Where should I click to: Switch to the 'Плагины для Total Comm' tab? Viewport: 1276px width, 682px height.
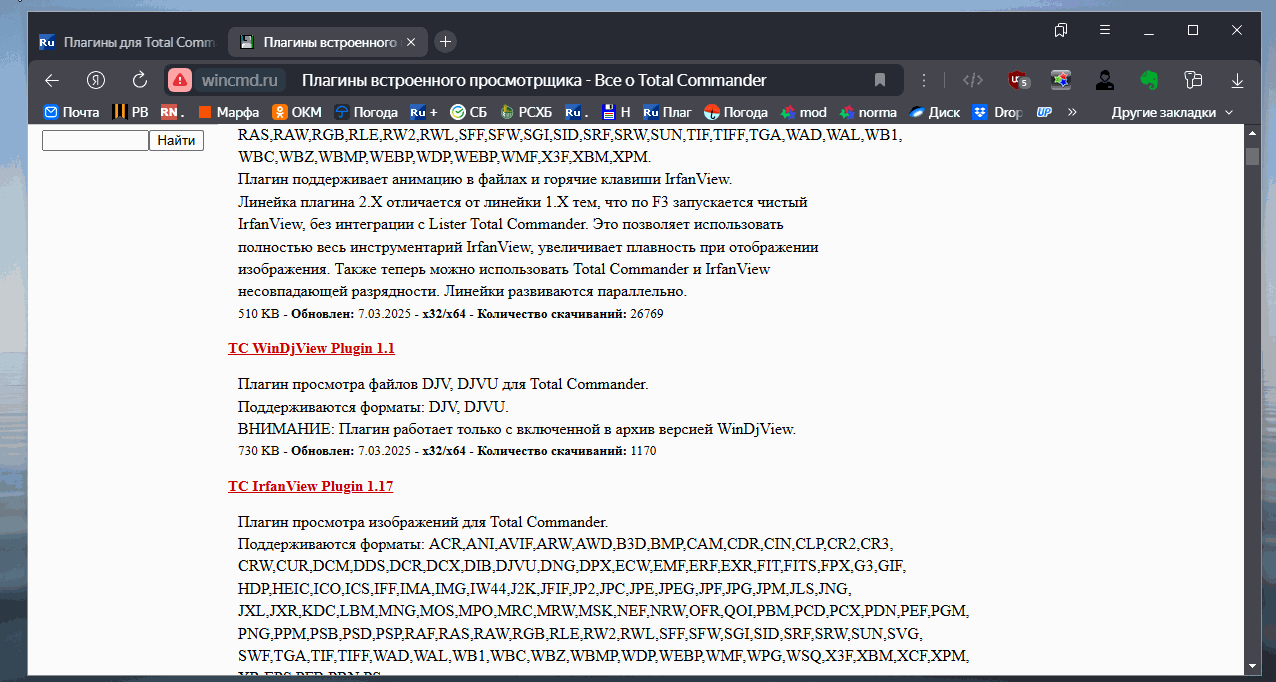[x=127, y=42]
